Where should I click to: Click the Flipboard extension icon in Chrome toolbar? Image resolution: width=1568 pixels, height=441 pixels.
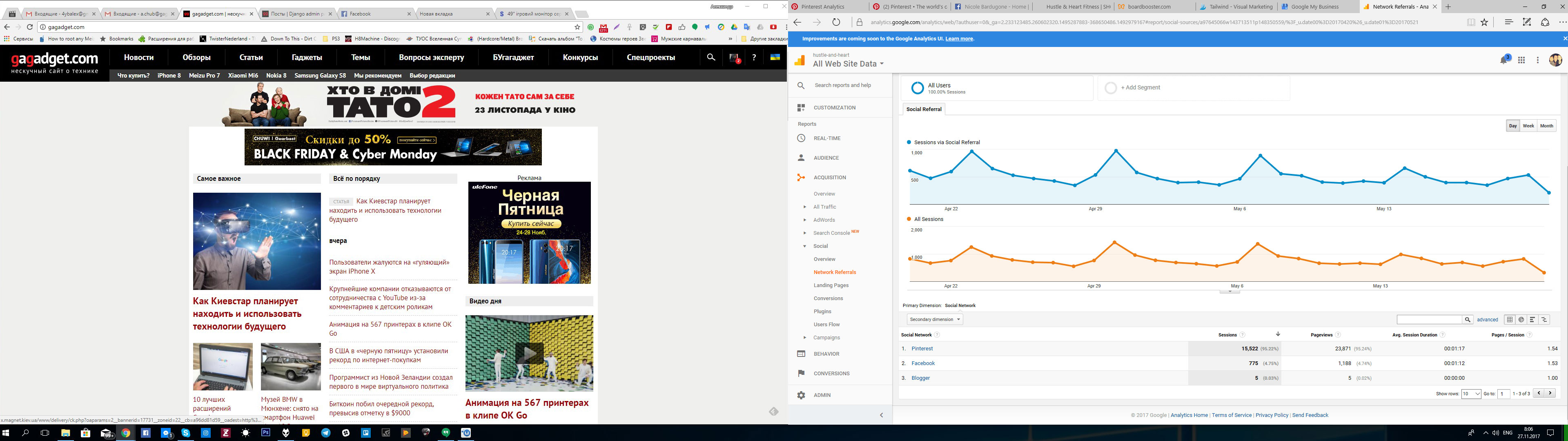[x=668, y=27]
